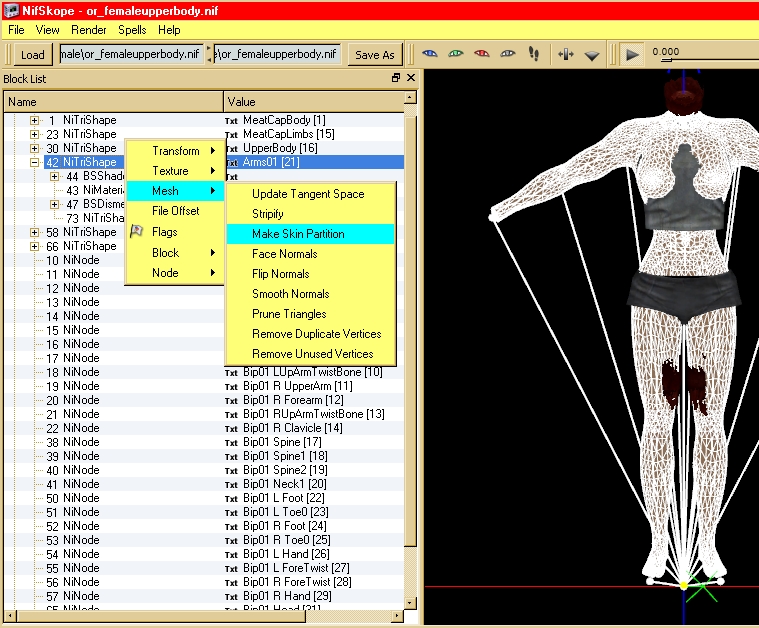This screenshot has width=759, height=628.
Task: Choose Prune Triangles
Action: click(x=310, y=314)
